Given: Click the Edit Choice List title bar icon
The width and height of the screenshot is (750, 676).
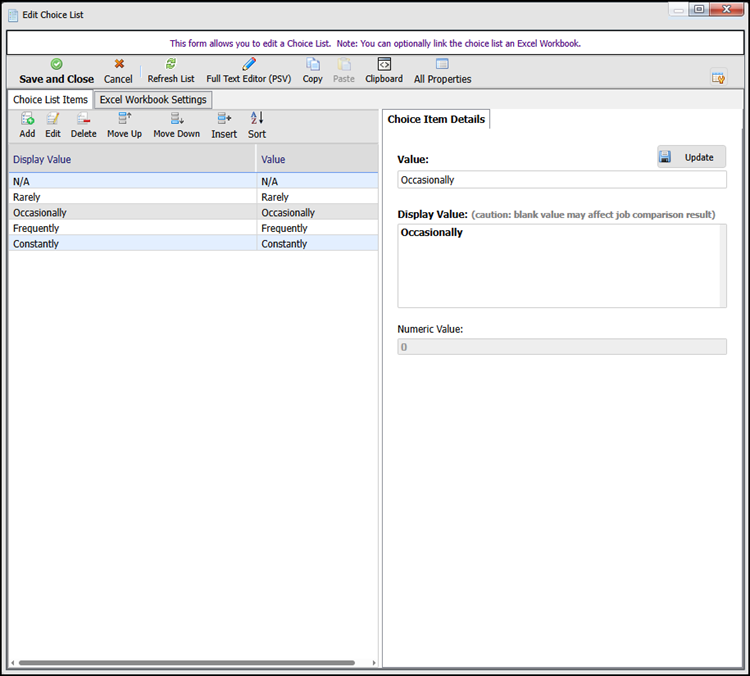Looking at the screenshot, I should pos(13,15).
